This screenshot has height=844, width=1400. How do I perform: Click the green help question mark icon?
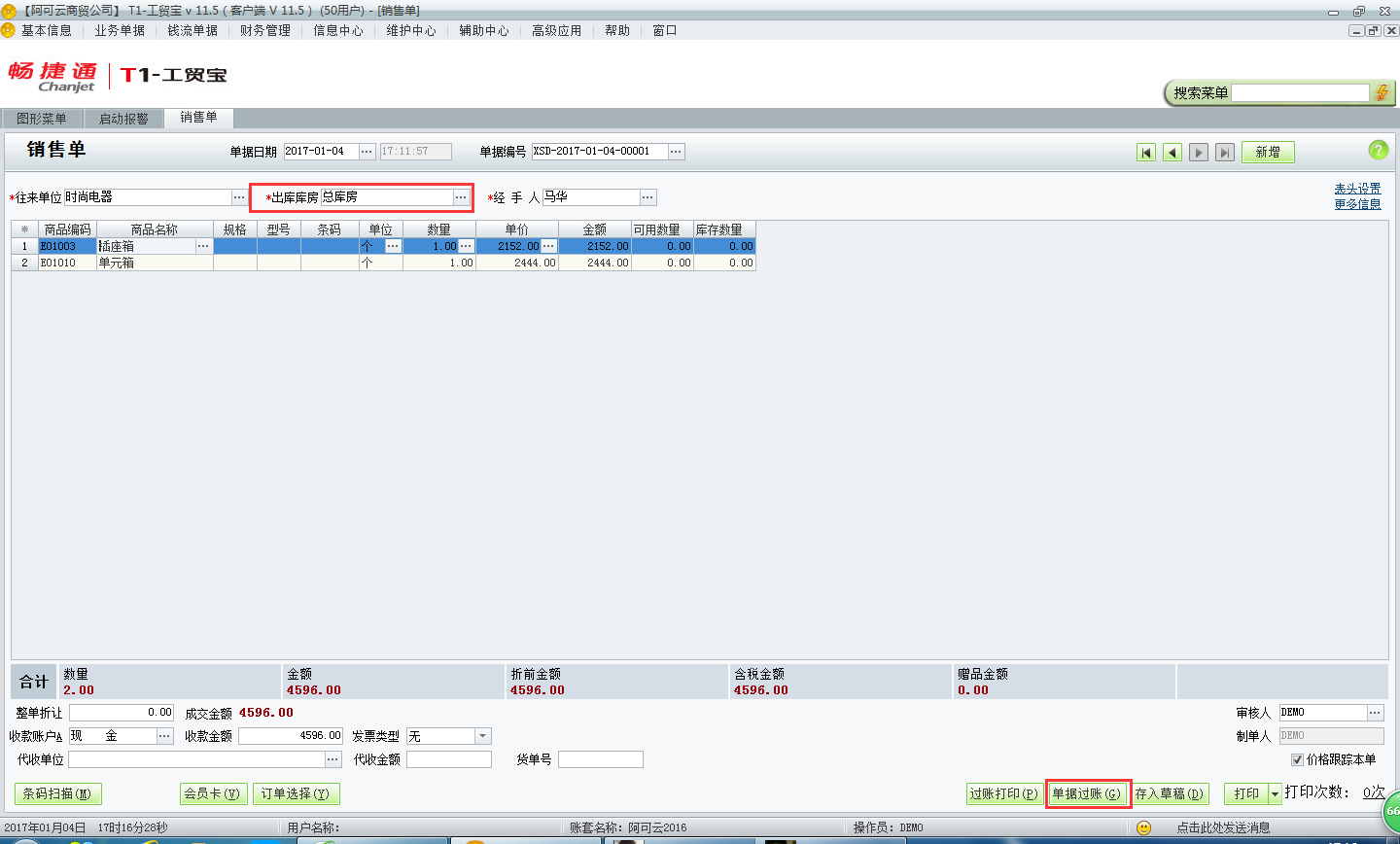[1378, 150]
